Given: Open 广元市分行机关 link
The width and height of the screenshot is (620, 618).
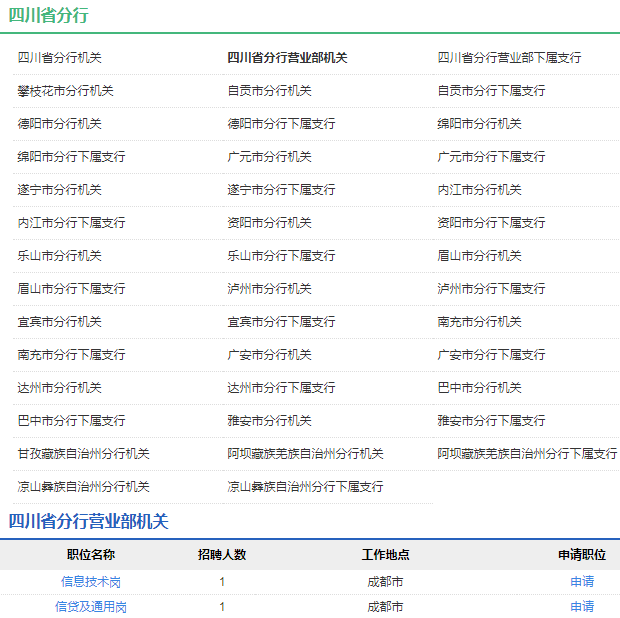Looking at the screenshot, I should point(269,157).
